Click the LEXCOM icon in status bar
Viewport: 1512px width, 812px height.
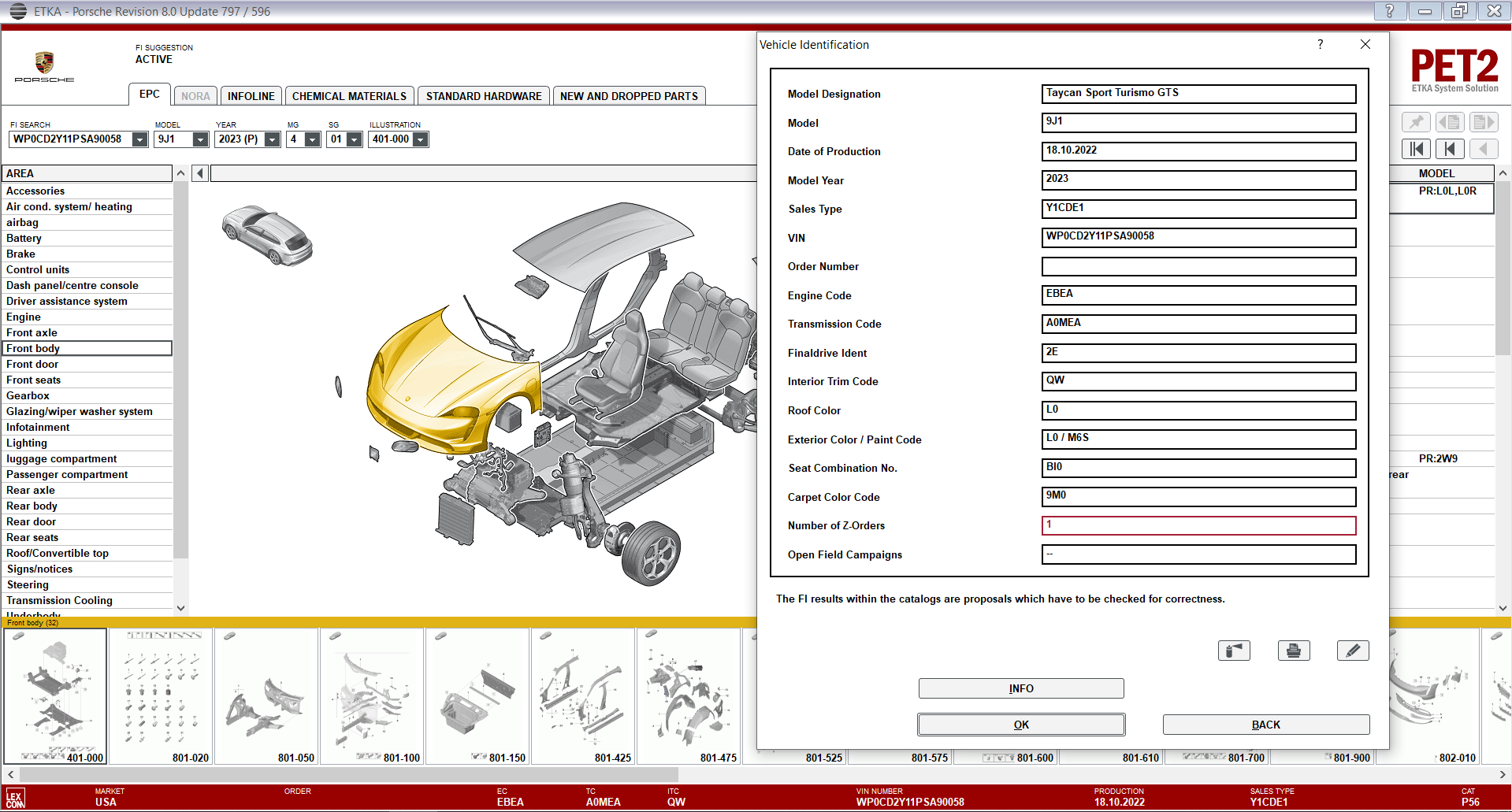pos(15,799)
